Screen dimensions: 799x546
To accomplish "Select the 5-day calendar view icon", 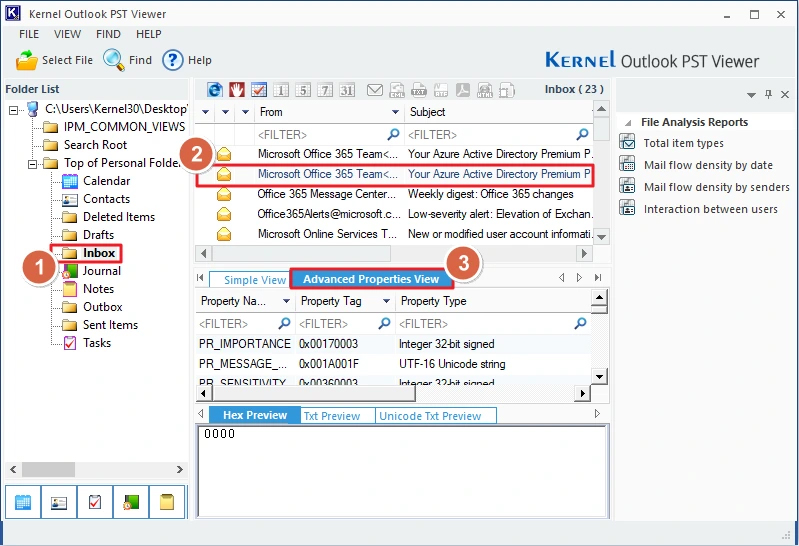I will click(303, 90).
